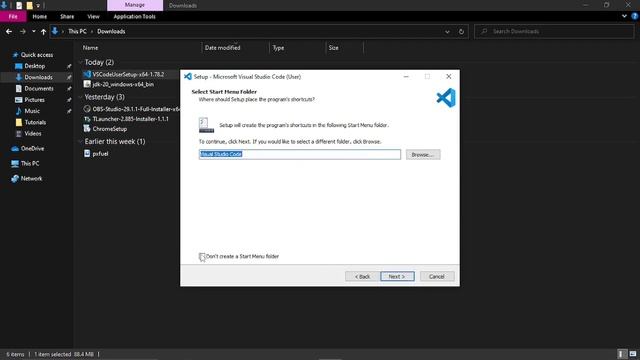Open the View ribbon tab

93,16
